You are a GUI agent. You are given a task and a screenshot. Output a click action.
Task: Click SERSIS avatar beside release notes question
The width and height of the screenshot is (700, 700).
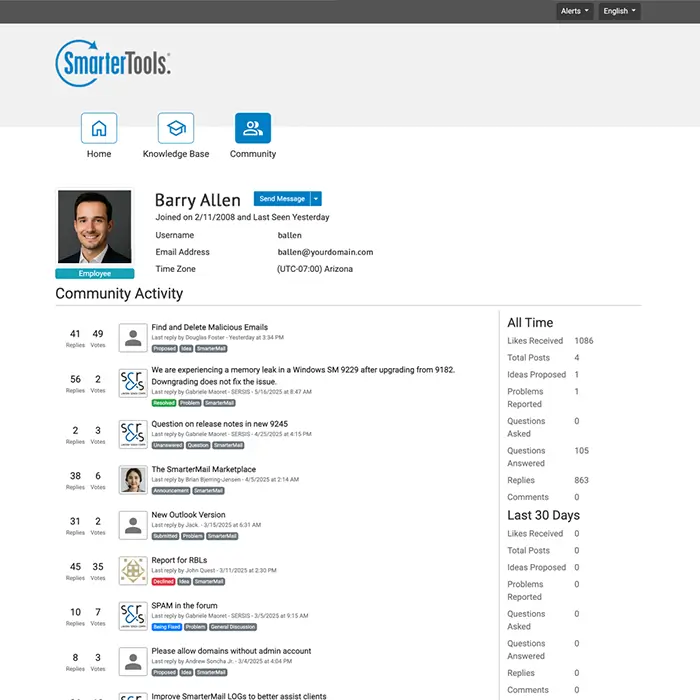[133, 434]
